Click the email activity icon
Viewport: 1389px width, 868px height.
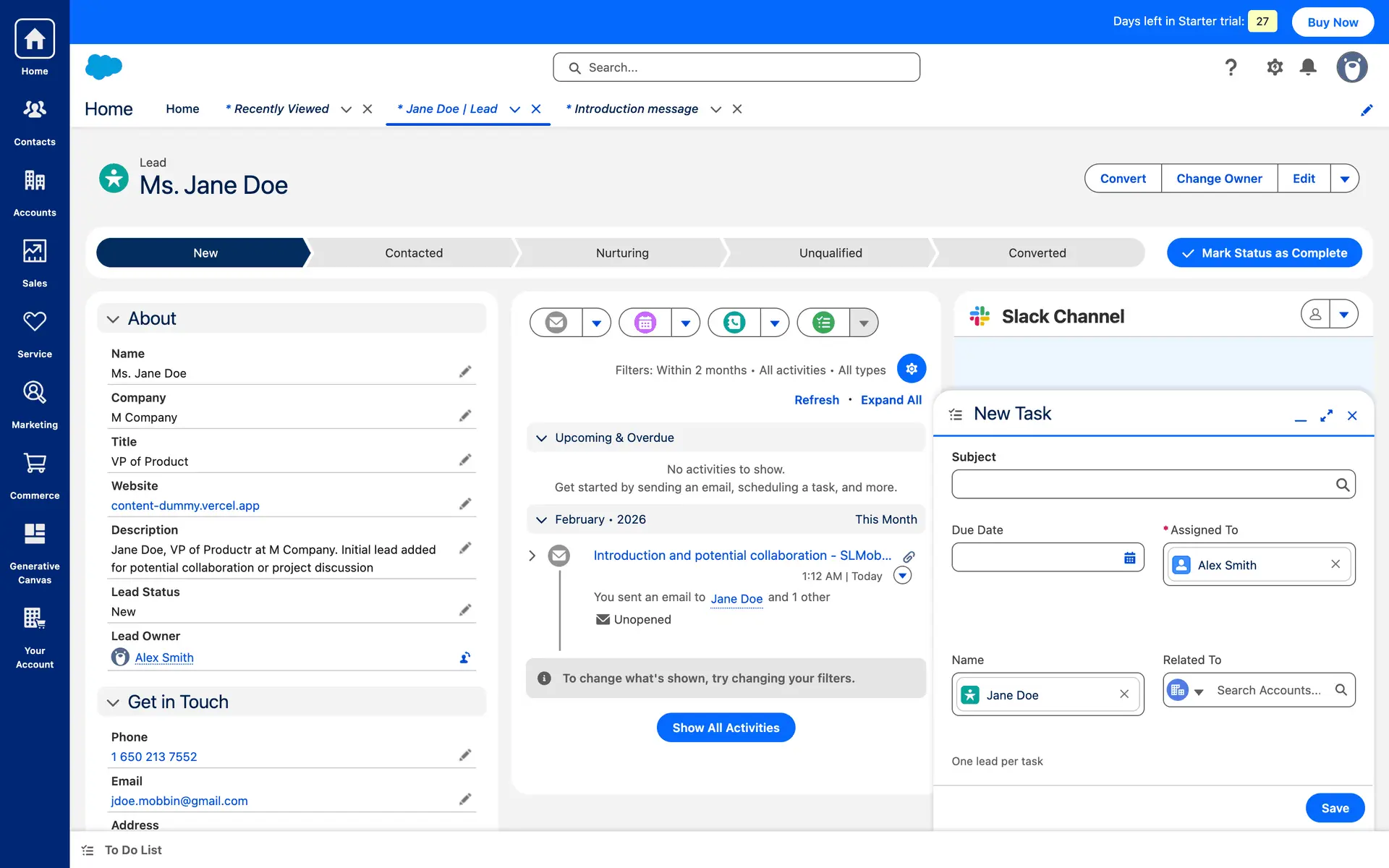[556, 323]
